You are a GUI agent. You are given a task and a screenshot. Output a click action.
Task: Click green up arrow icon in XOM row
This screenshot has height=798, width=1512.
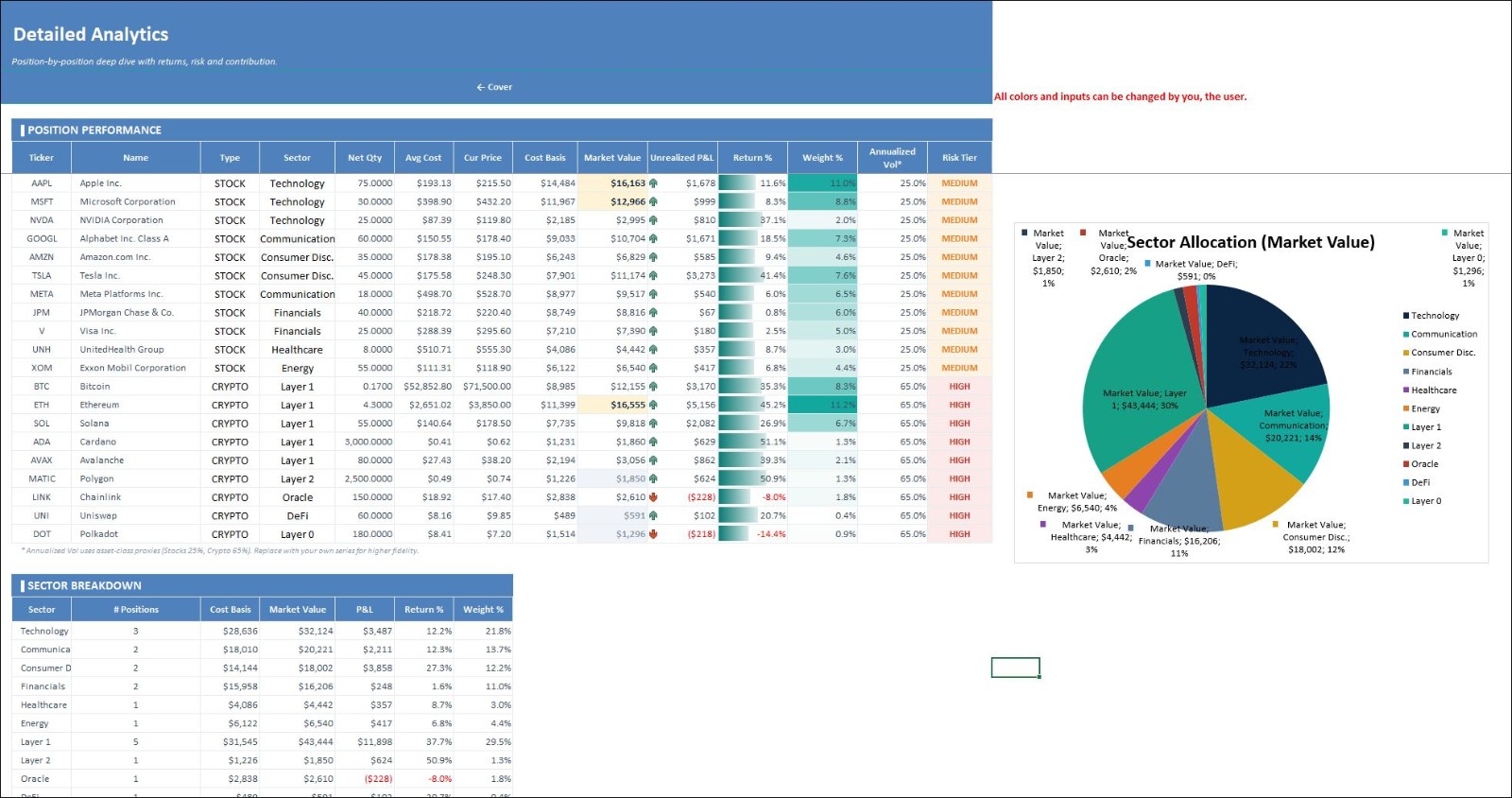point(653,368)
